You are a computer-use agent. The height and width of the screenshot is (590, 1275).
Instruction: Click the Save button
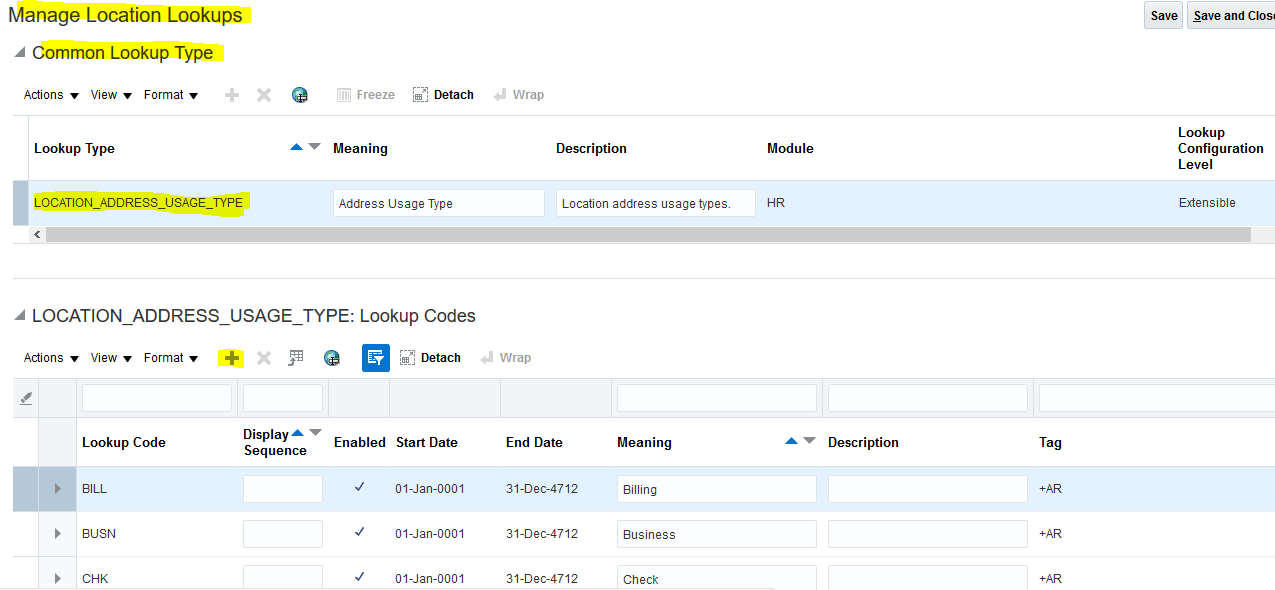tap(1162, 15)
